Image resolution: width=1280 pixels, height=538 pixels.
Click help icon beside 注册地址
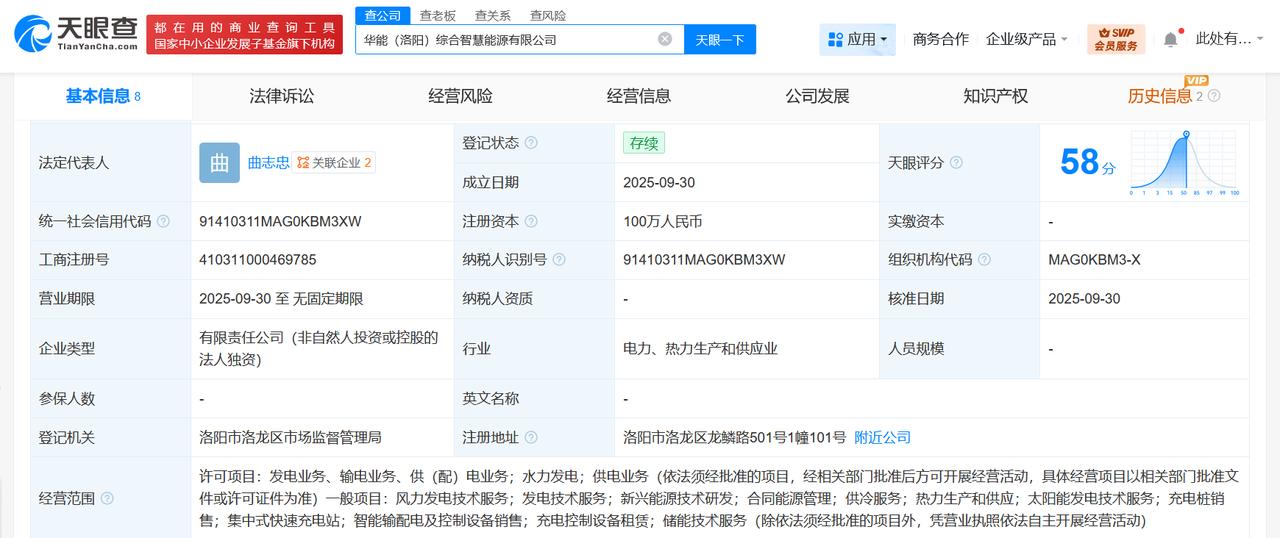point(531,438)
